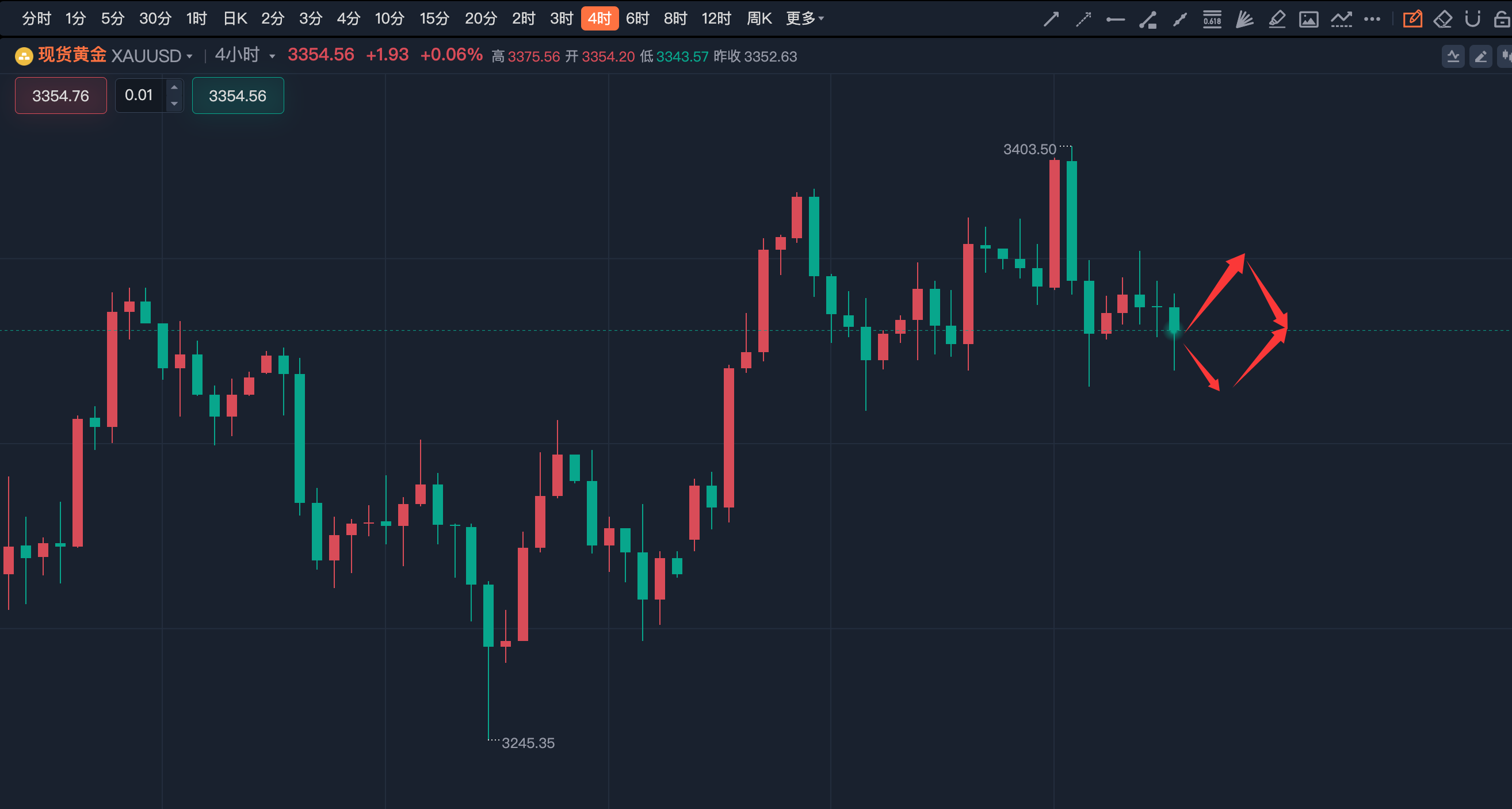Insert image annotation tool
Viewport: 1512px width, 809px height.
(x=1308, y=20)
